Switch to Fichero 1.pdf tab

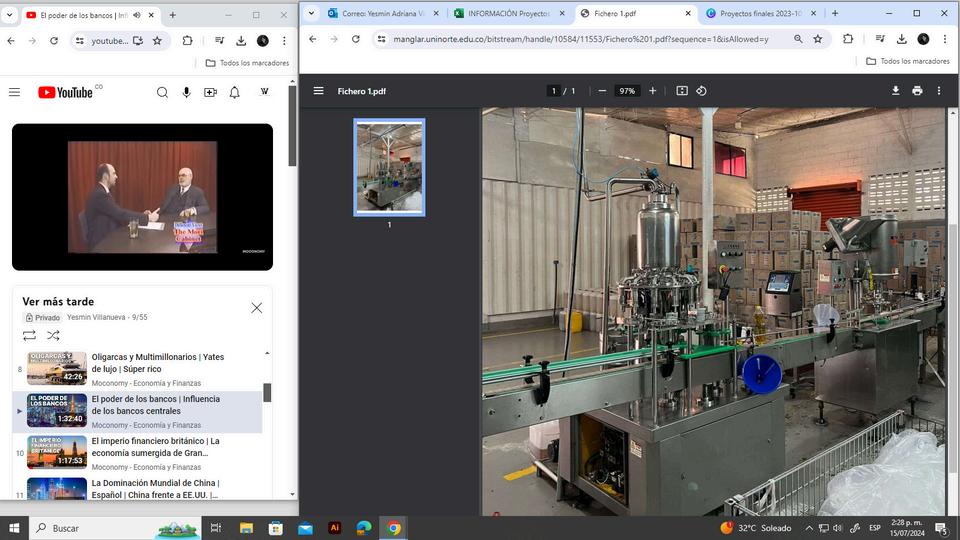(x=636, y=13)
